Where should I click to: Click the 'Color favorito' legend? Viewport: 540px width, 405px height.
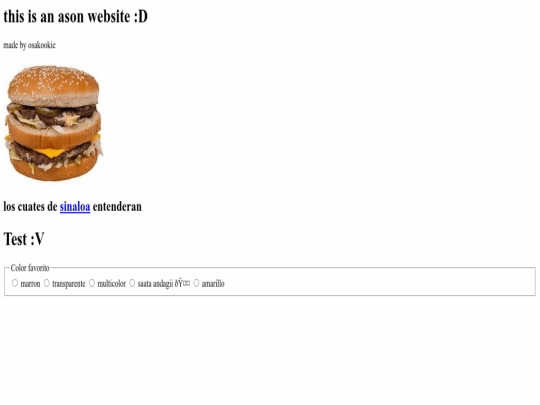tap(30, 268)
